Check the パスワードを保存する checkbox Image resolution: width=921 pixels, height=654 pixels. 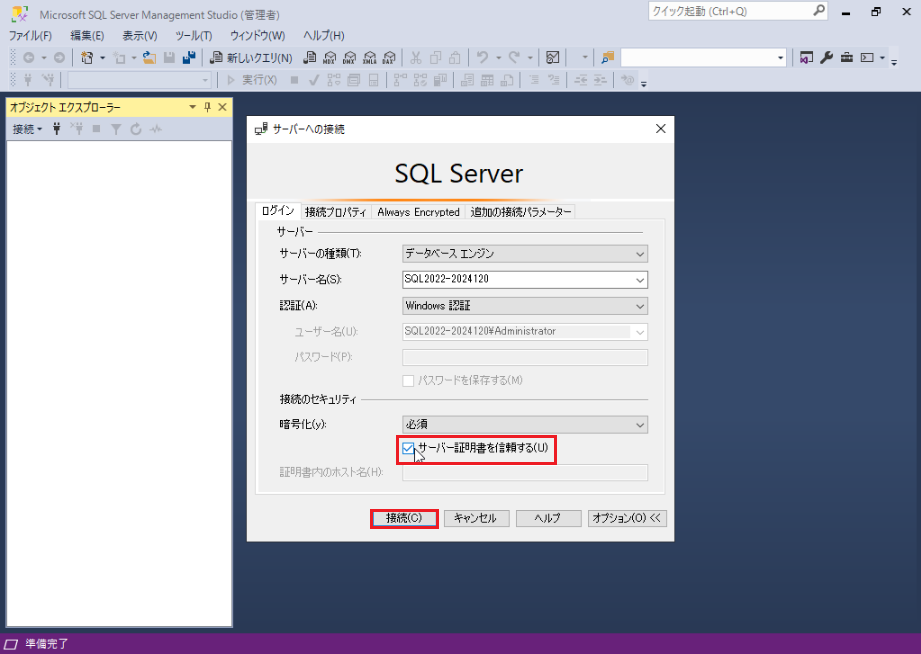408,381
